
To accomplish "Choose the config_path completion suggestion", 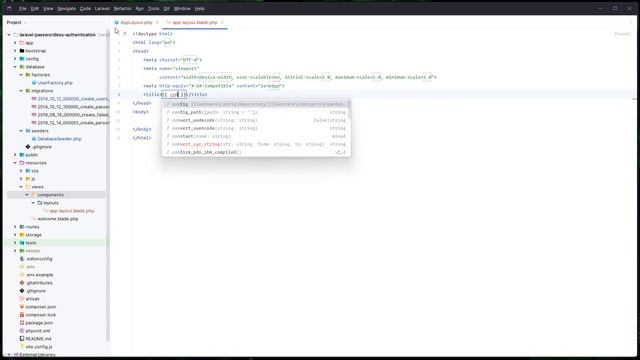I will tap(256, 112).
